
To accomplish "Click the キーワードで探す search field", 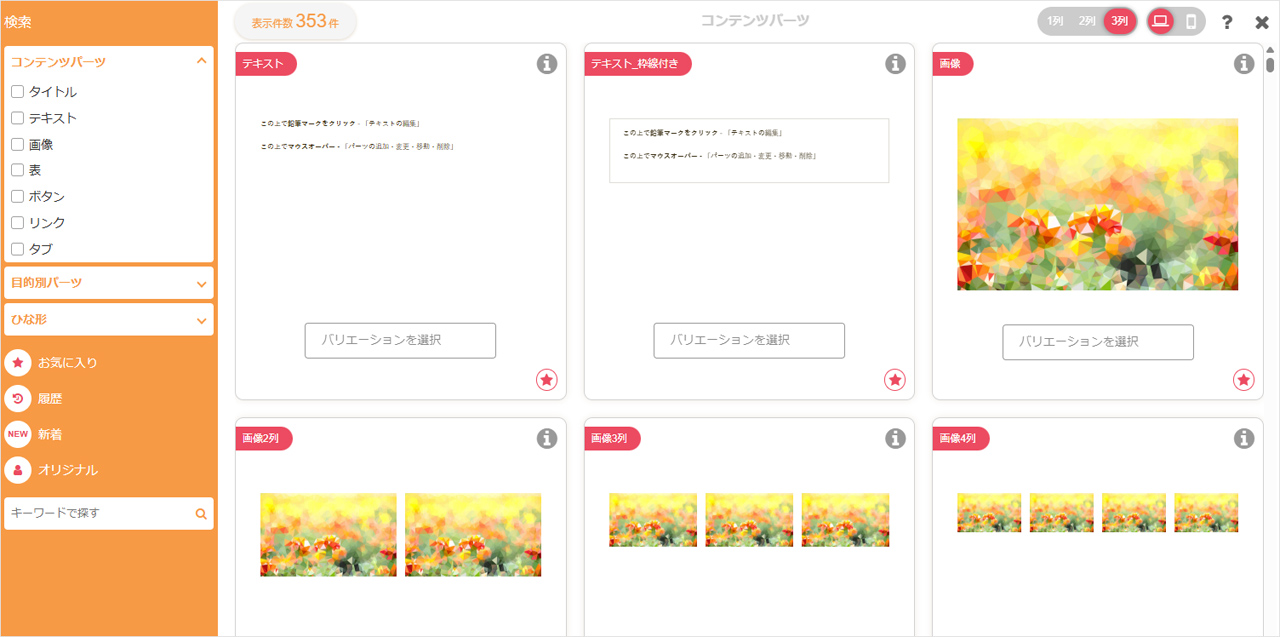I will point(98,513).
